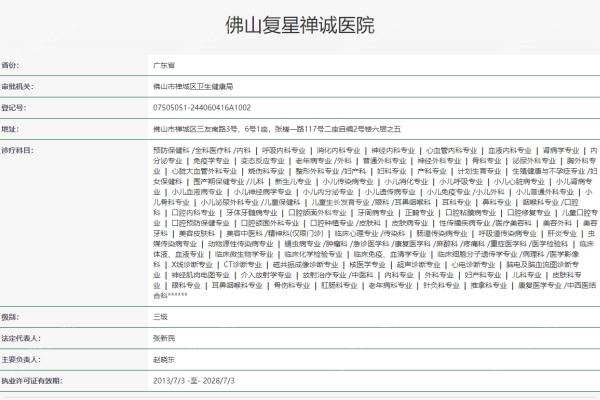Click 神经外科专业 in the list

point(439,161)
